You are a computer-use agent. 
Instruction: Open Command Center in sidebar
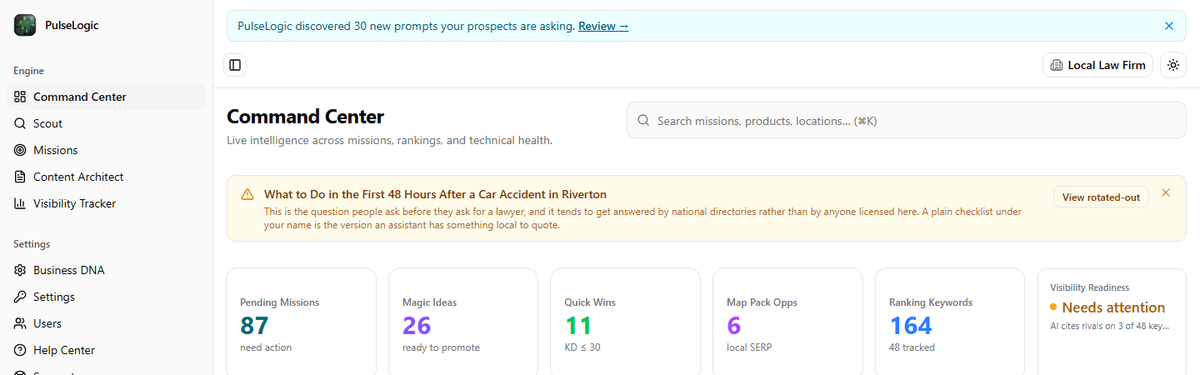click(106, 97)
